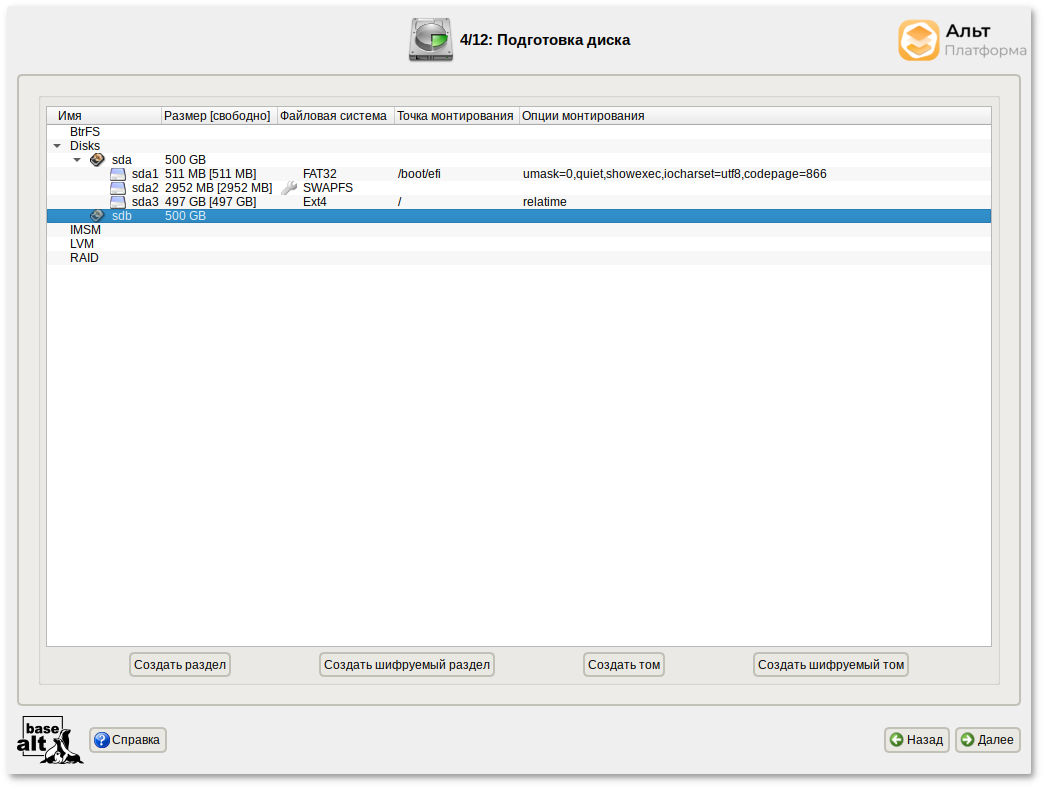Click the sda2 partition icon
The height and width of the screenshot is (788, 1044).
coord(118,188)
